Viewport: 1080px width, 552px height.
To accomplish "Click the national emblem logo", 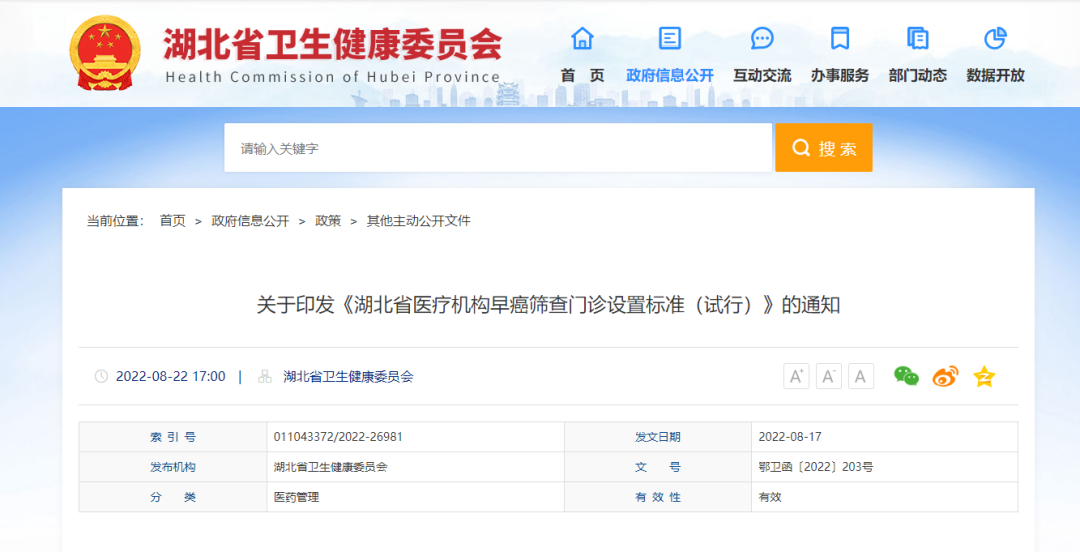I will coord(105,53).
